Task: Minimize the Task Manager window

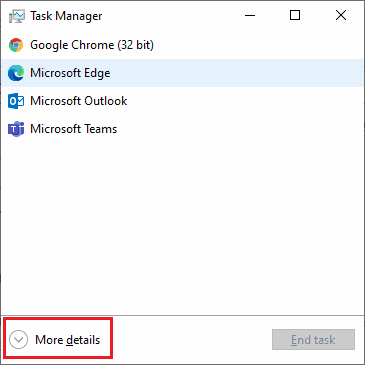Action: (250, 15)
